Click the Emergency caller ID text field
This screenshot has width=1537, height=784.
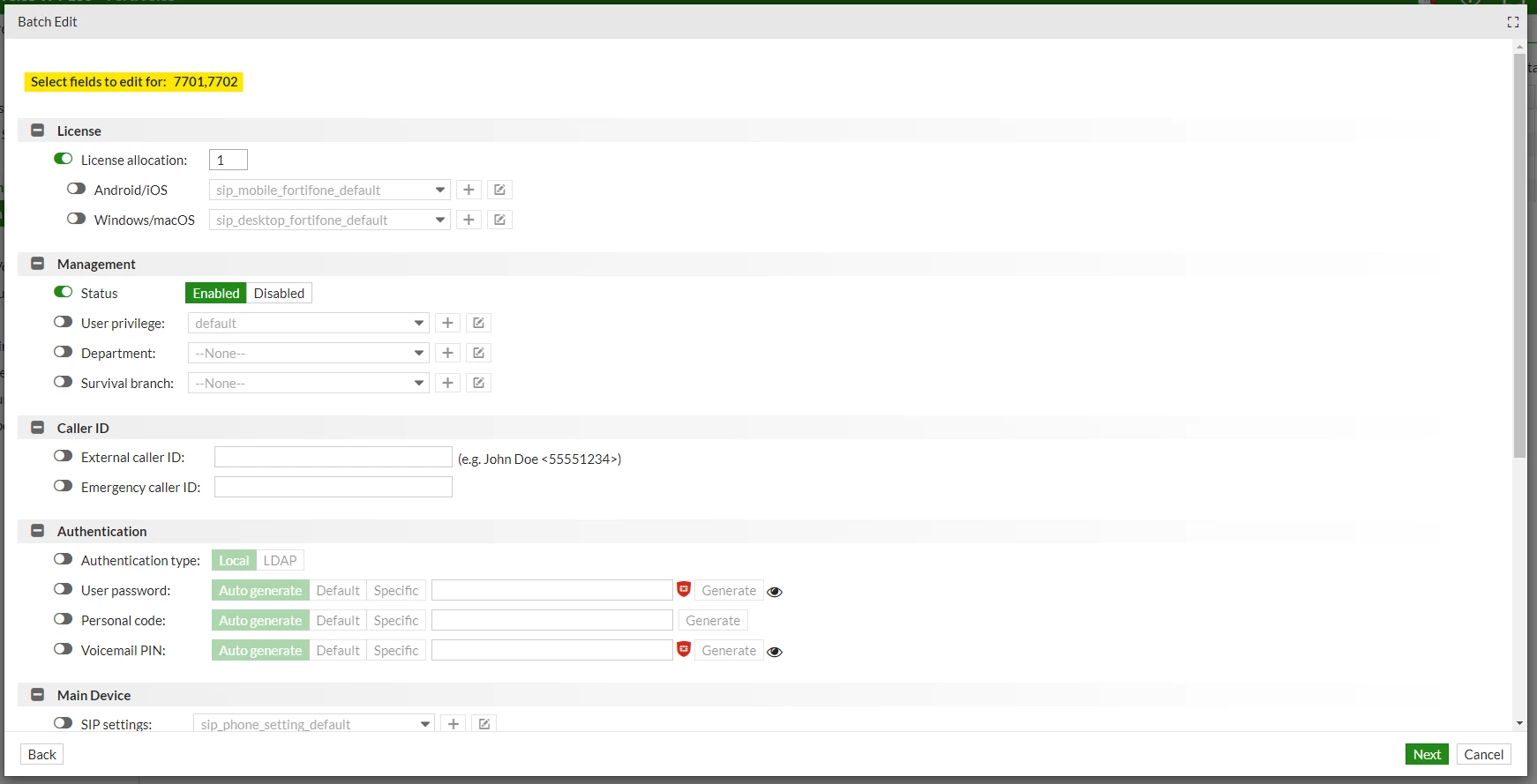point(334,487)
